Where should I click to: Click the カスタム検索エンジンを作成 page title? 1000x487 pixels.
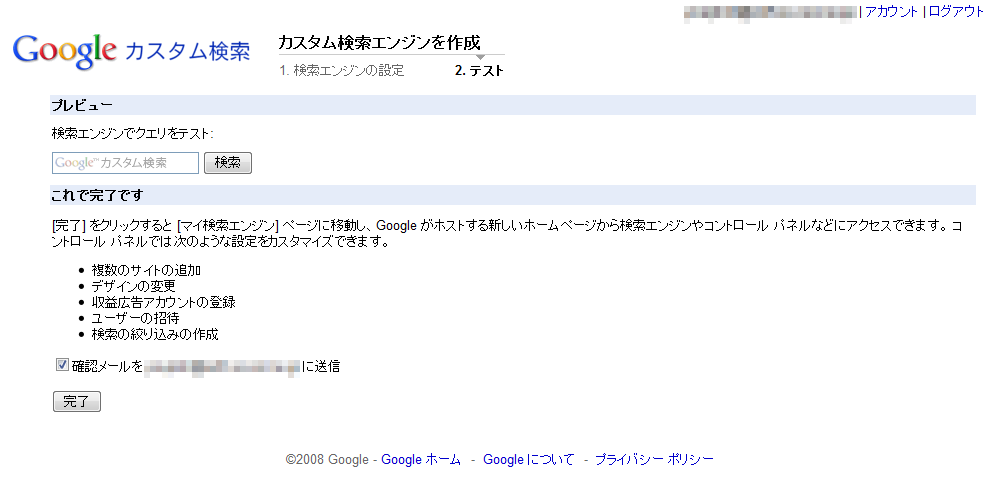379,43
